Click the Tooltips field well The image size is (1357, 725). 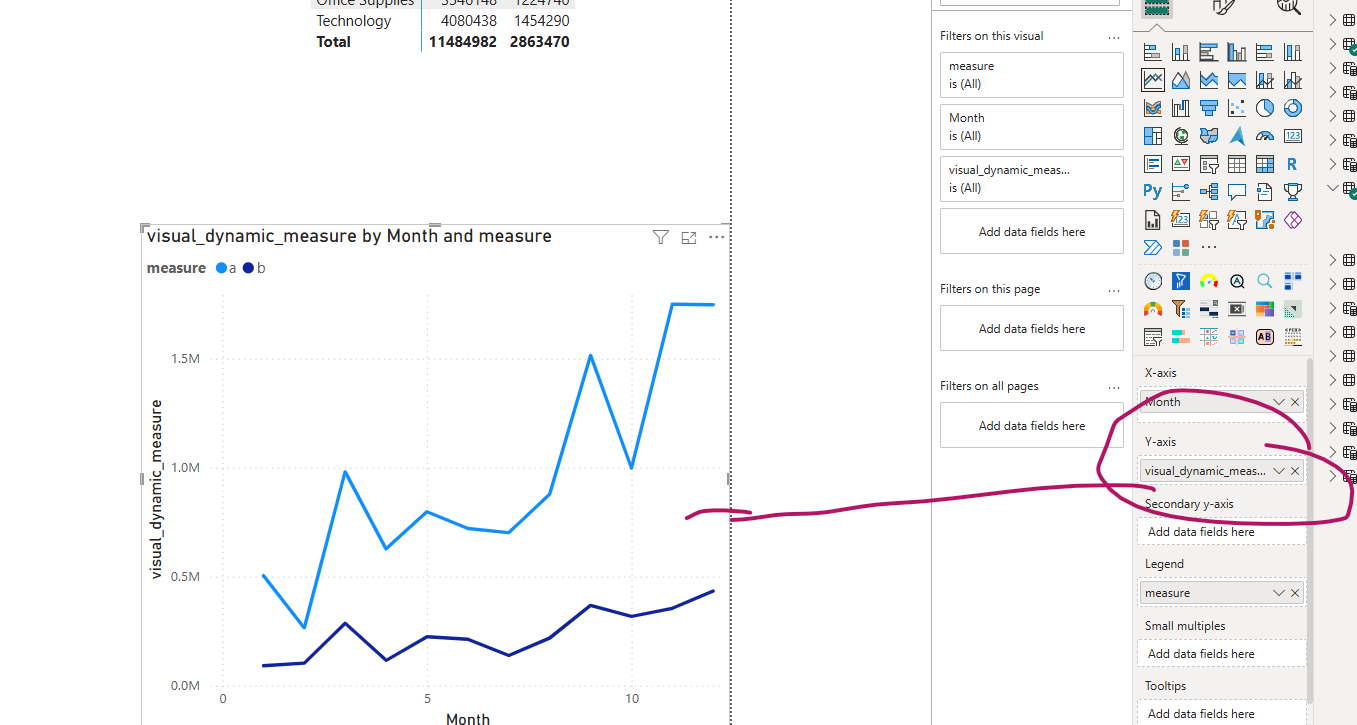1222,714
